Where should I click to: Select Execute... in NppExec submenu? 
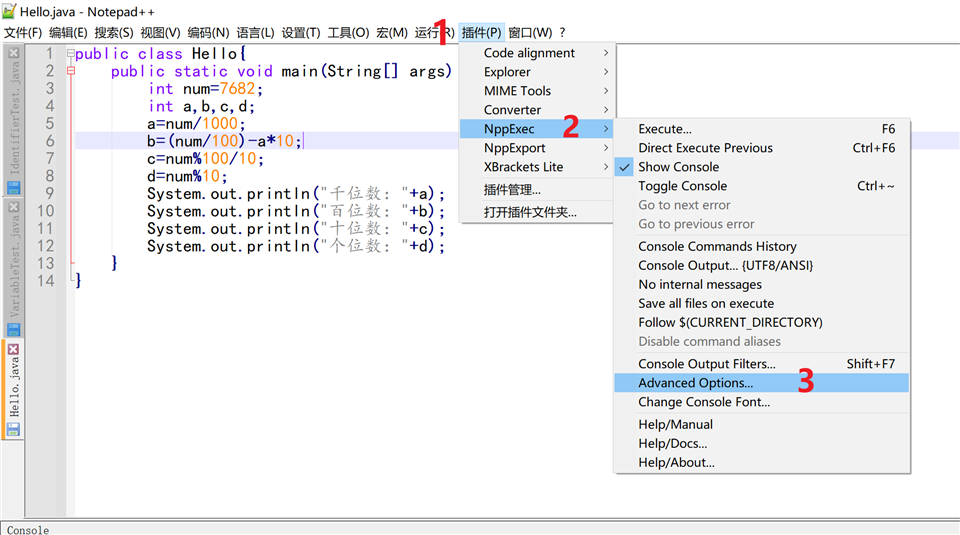[x=762, y=129]
